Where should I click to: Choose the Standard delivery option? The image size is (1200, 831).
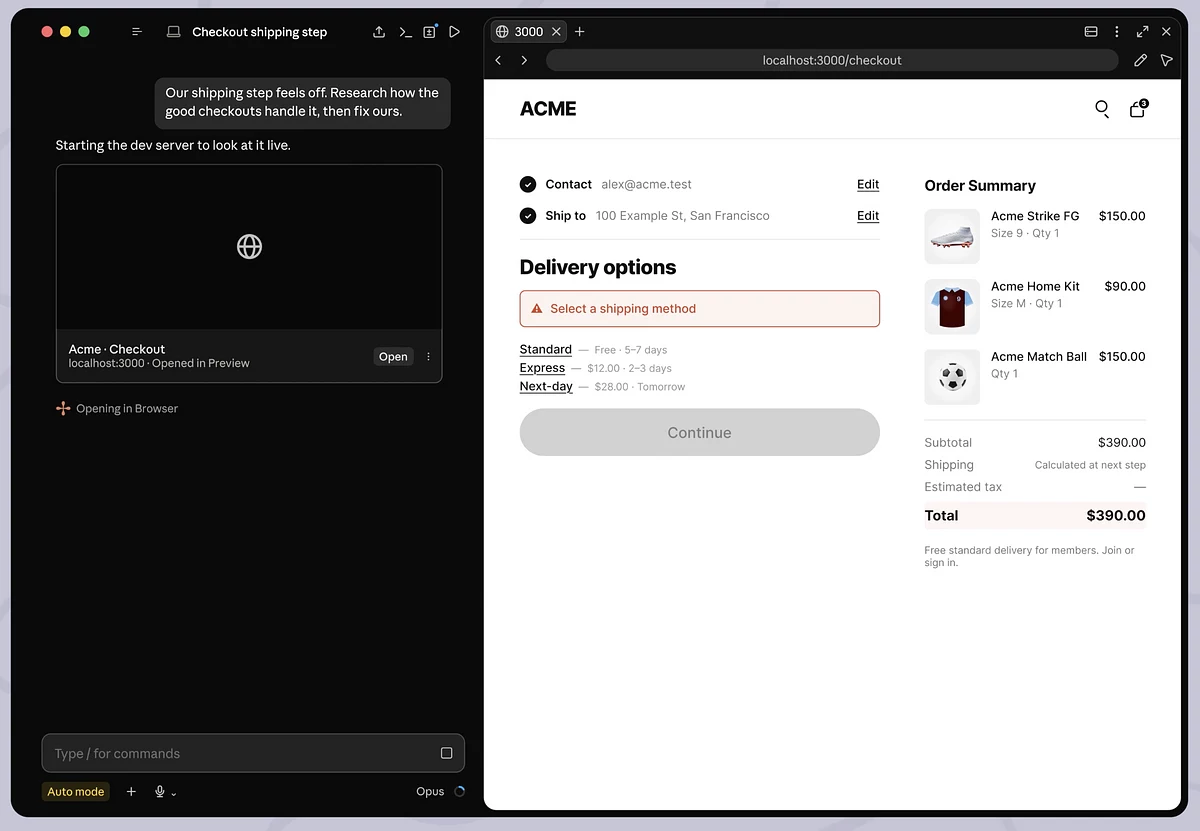tap(546, 349)
